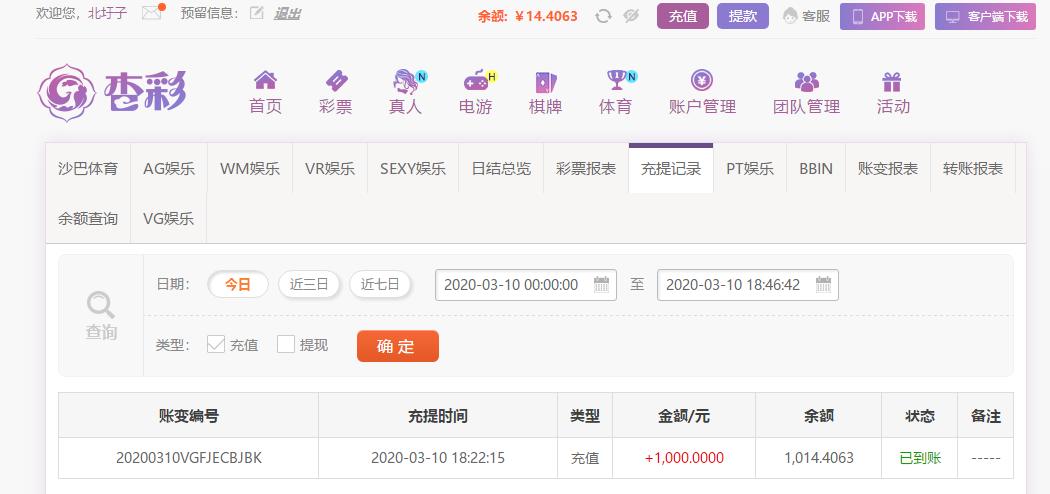The image size is (1050, 494).
Task: Click the edit reserved info pencil icon
Action: [x=256, y=13]
